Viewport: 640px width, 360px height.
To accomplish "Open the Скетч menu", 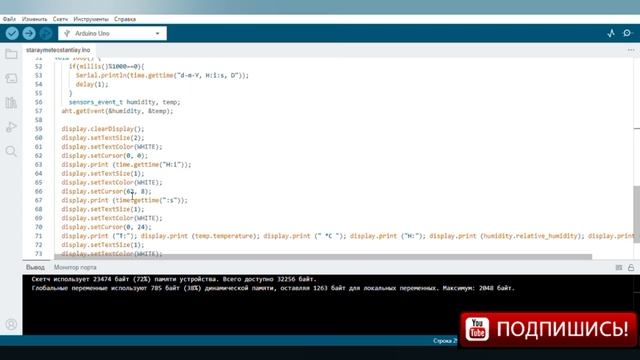I will point(60,19).
